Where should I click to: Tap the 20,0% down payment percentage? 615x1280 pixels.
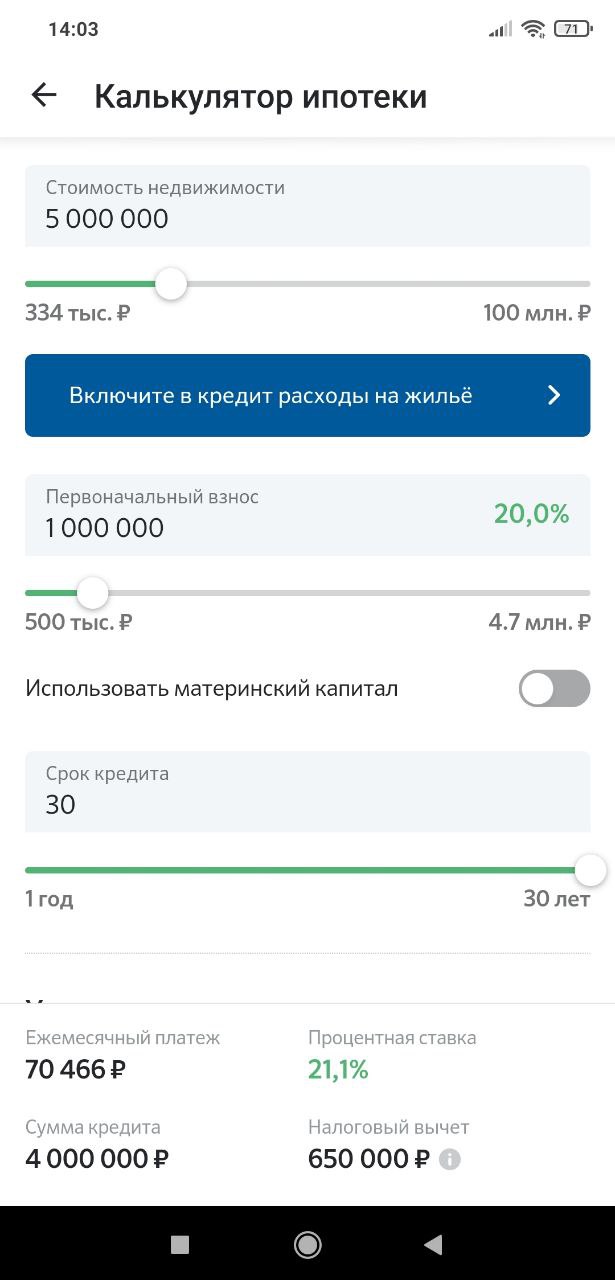coord(531,514)
